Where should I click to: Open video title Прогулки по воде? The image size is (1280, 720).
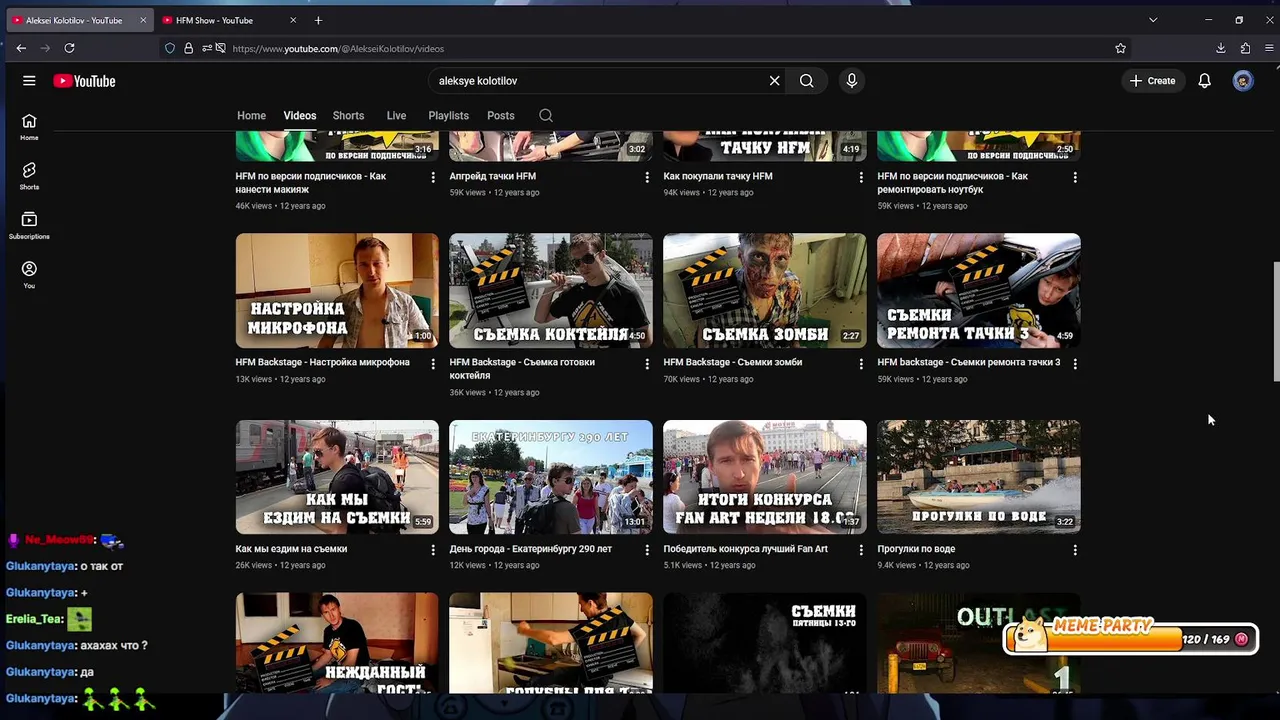(916, 549)
